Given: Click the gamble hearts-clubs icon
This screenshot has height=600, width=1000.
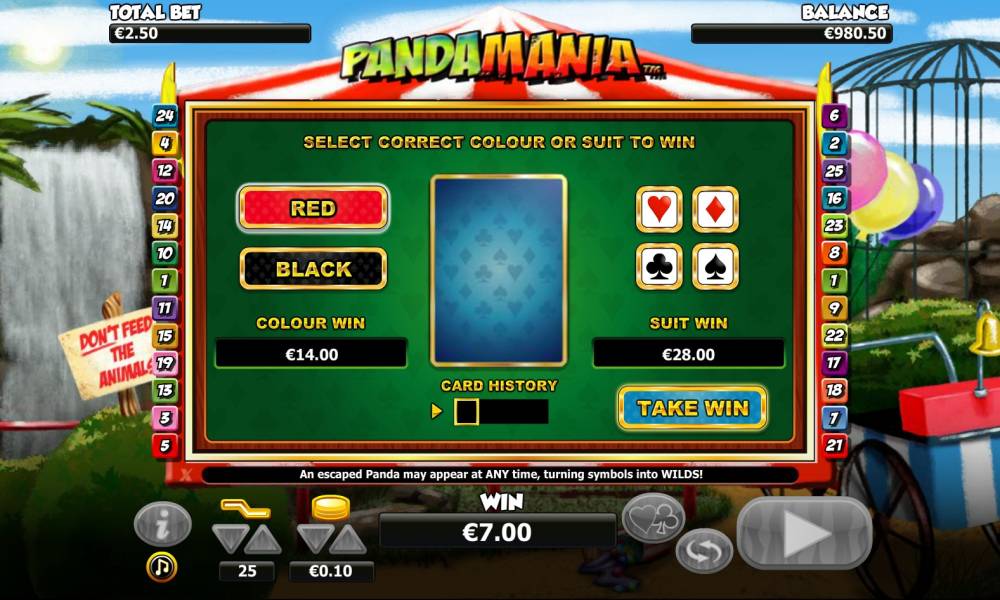Looking at the screenshot, I should point(653,518).
